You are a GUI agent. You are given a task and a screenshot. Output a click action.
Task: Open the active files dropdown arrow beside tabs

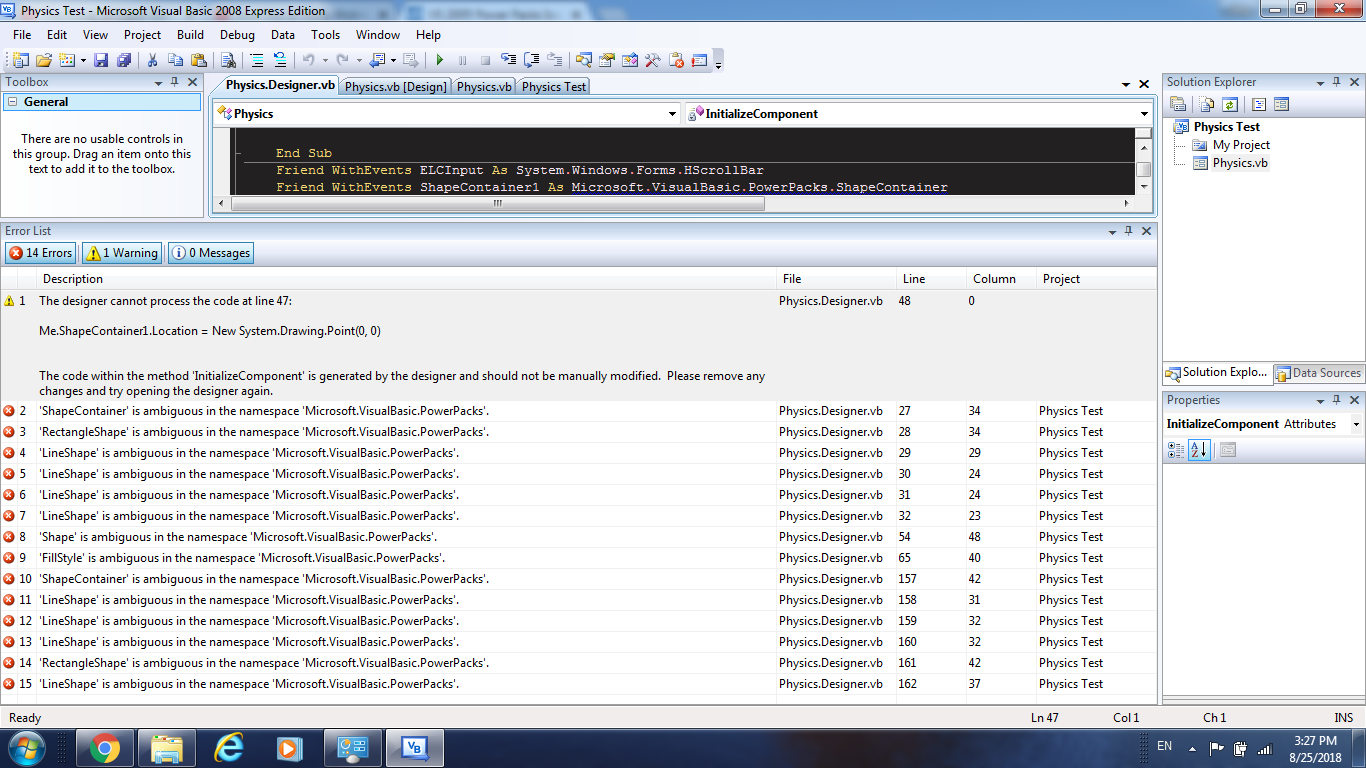tap(1125, 85)
